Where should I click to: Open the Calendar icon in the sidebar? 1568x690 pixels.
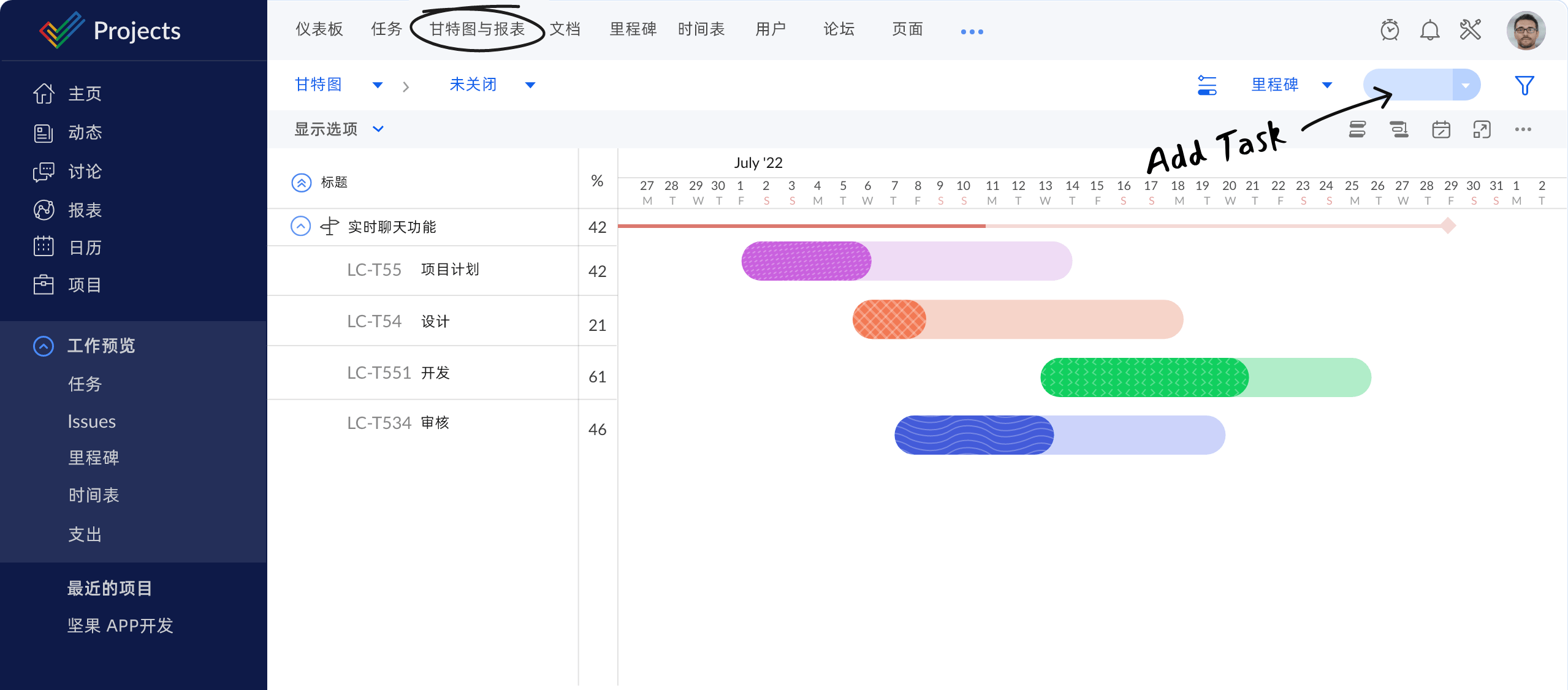44,247
